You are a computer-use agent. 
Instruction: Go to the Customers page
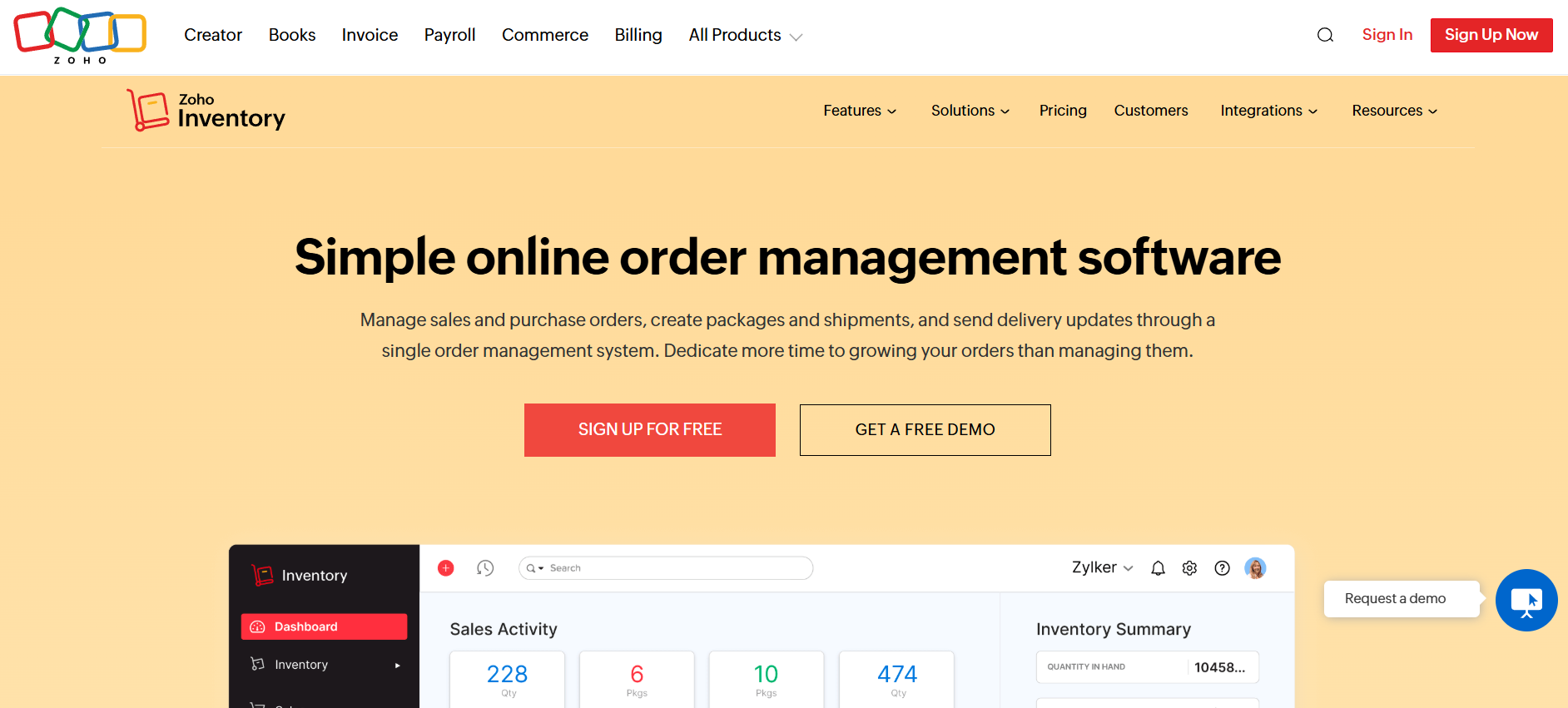point(1151,111)
